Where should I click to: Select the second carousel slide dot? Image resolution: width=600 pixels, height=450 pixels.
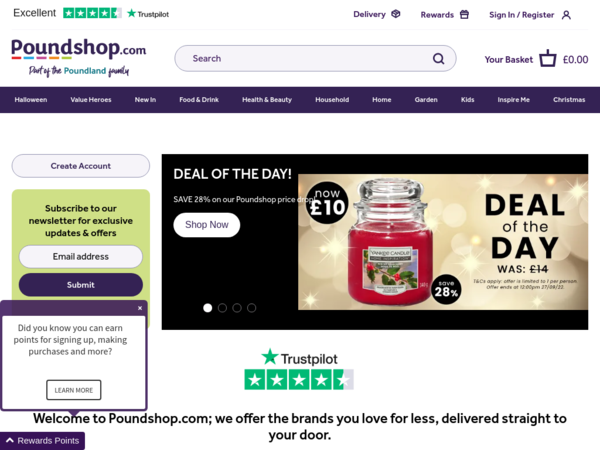[x=222, y=308]
